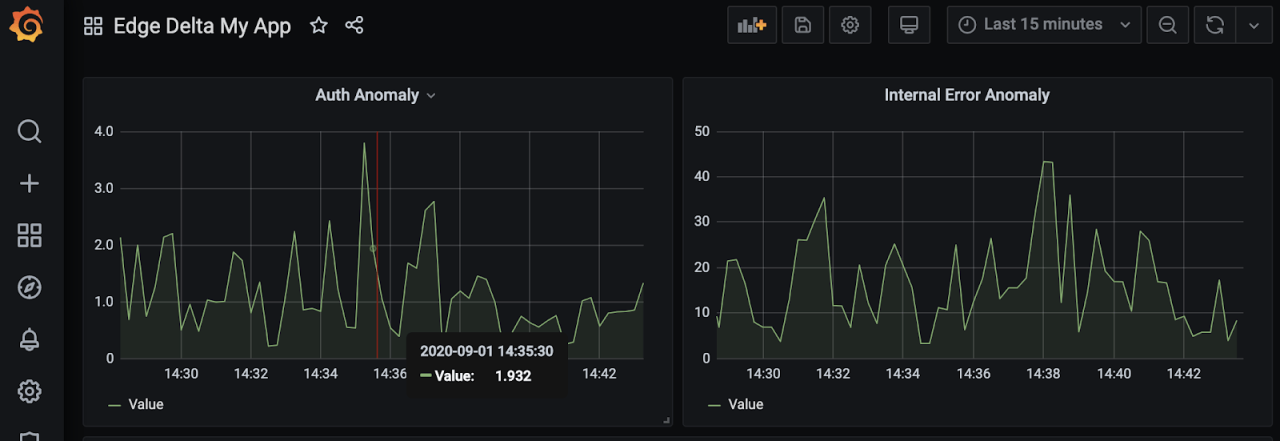Zoom out the time range

[x=1167, y=25]
